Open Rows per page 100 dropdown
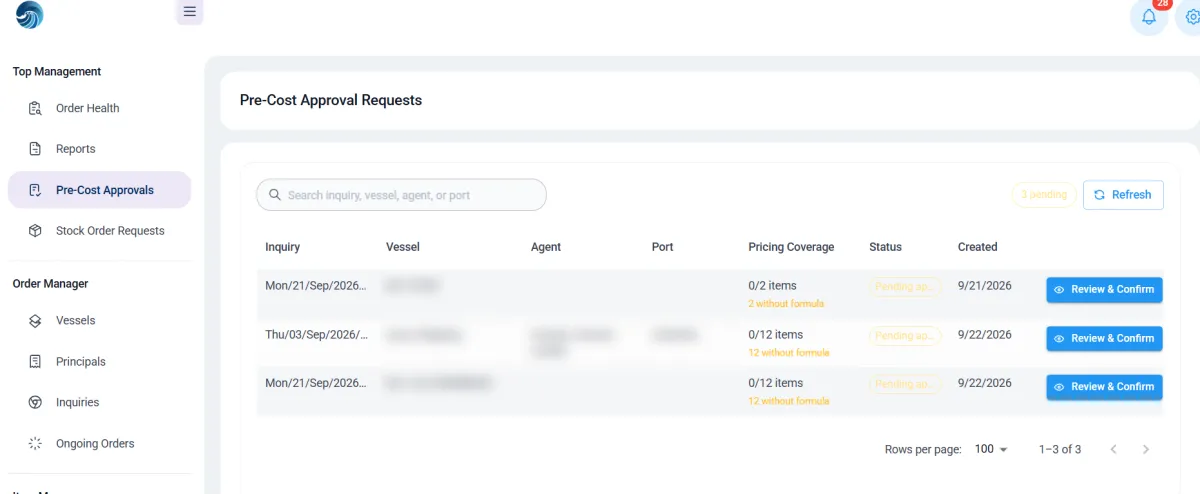Screen dimensions: 1200x494 pyautogui.click(x=990, y=450)
